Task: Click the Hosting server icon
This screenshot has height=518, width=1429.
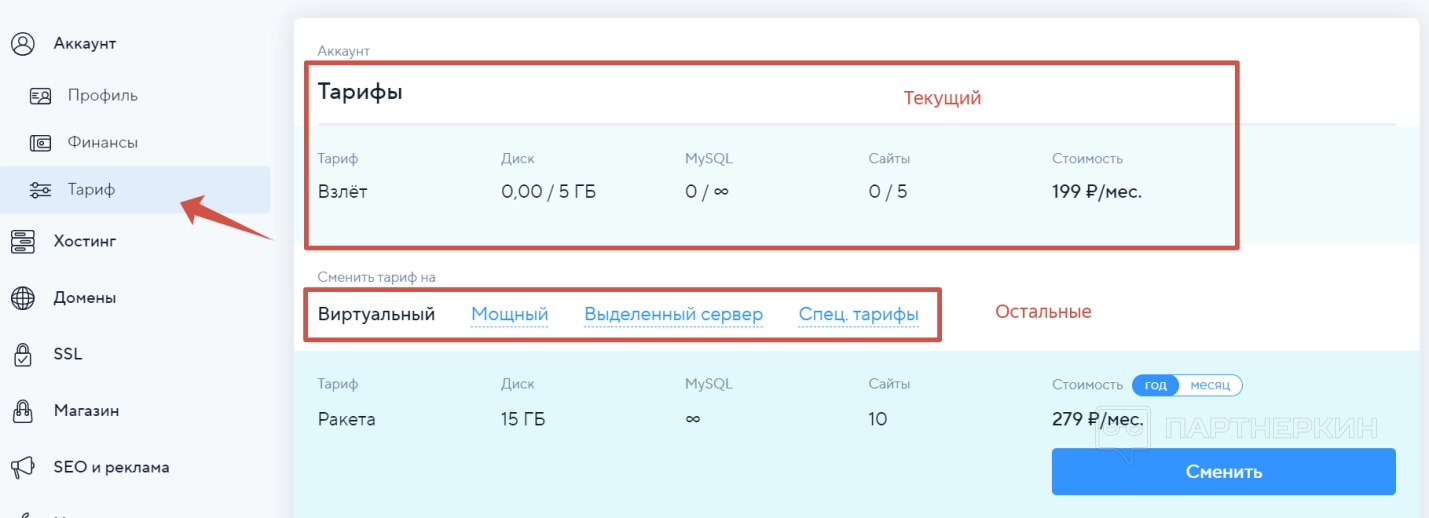Action: [23, 241]
